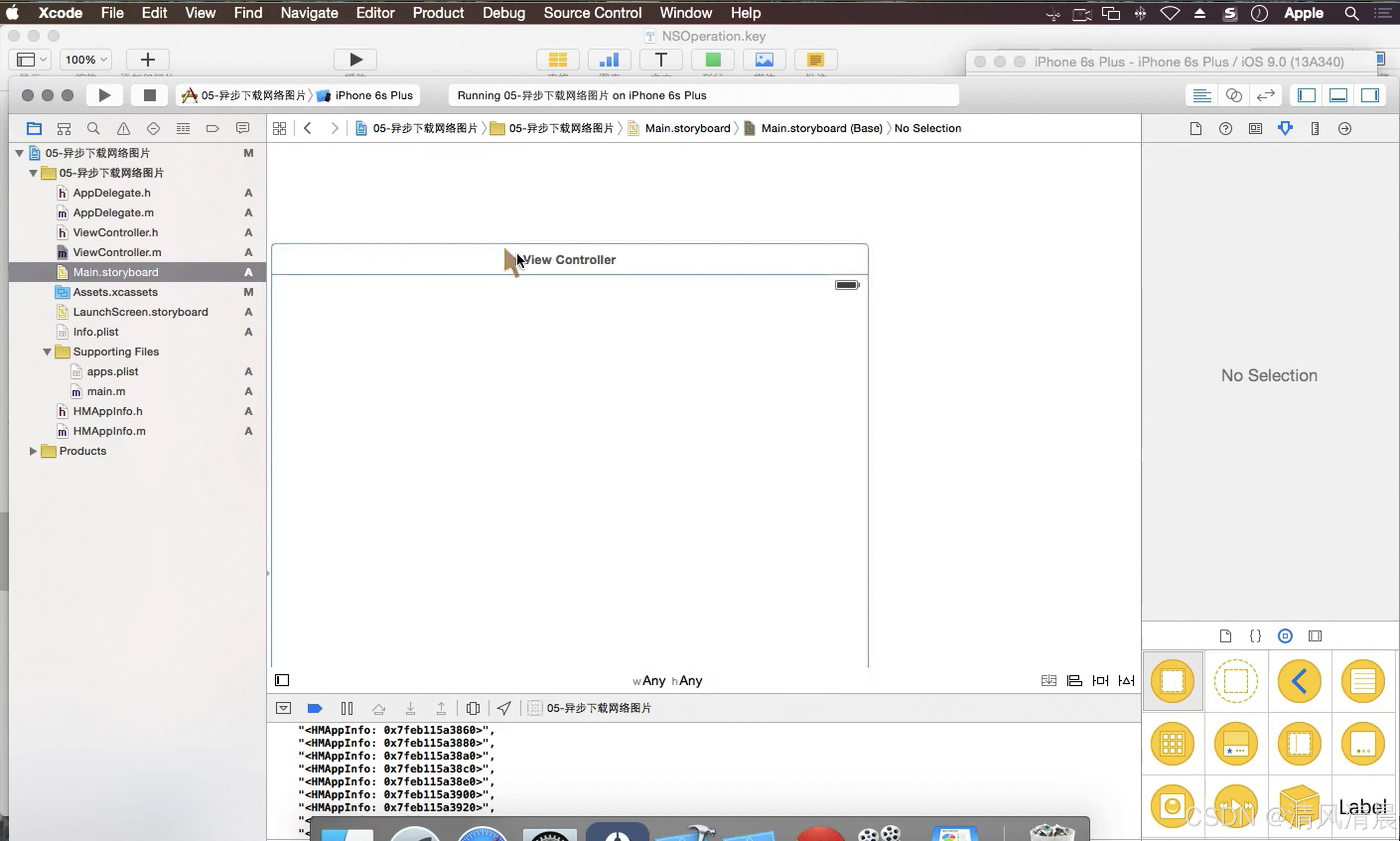
Task: Pick the yellow View Controller library object
Action: pos(1172,681)
